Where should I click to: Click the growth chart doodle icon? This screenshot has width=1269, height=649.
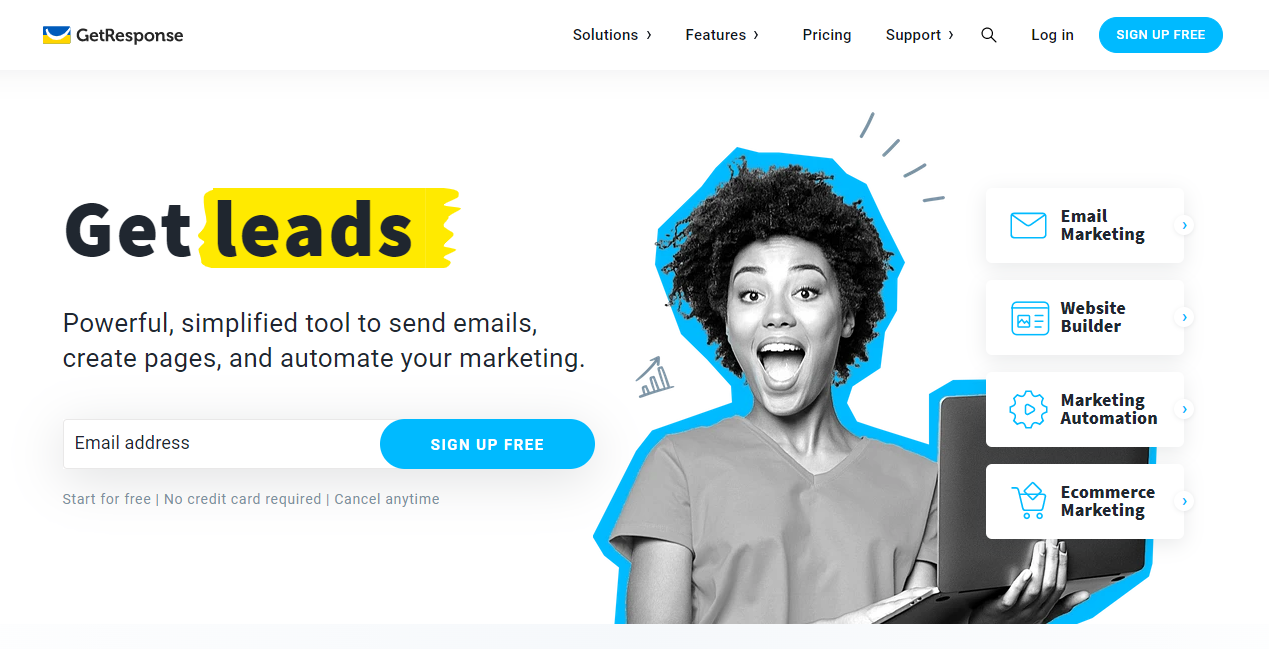654,377
